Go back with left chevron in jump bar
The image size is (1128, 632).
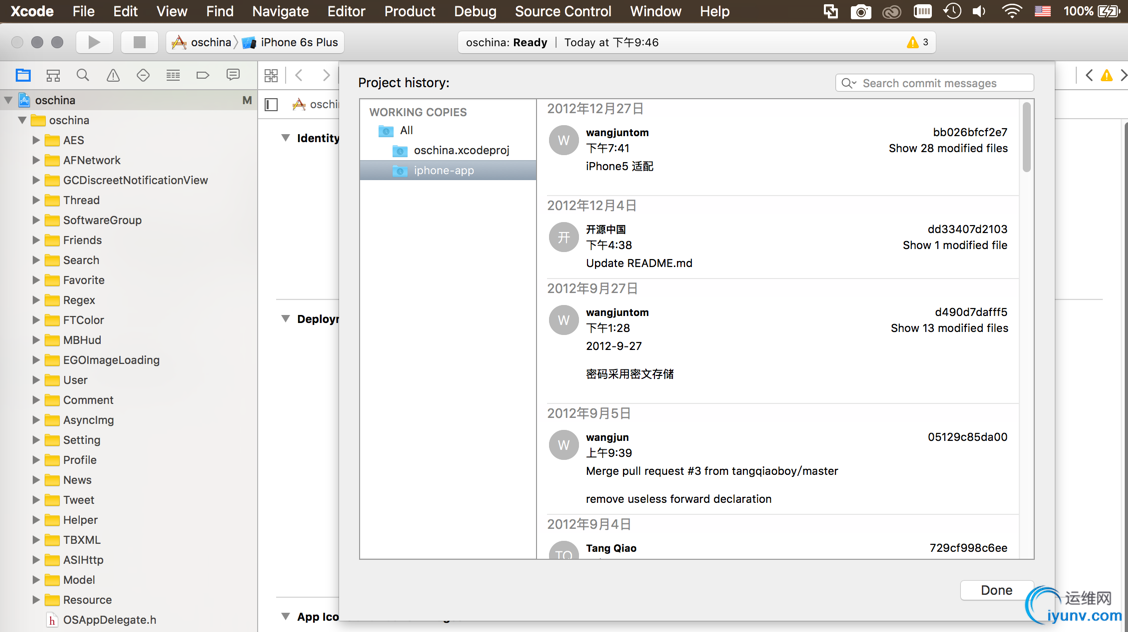pos(299,75)
